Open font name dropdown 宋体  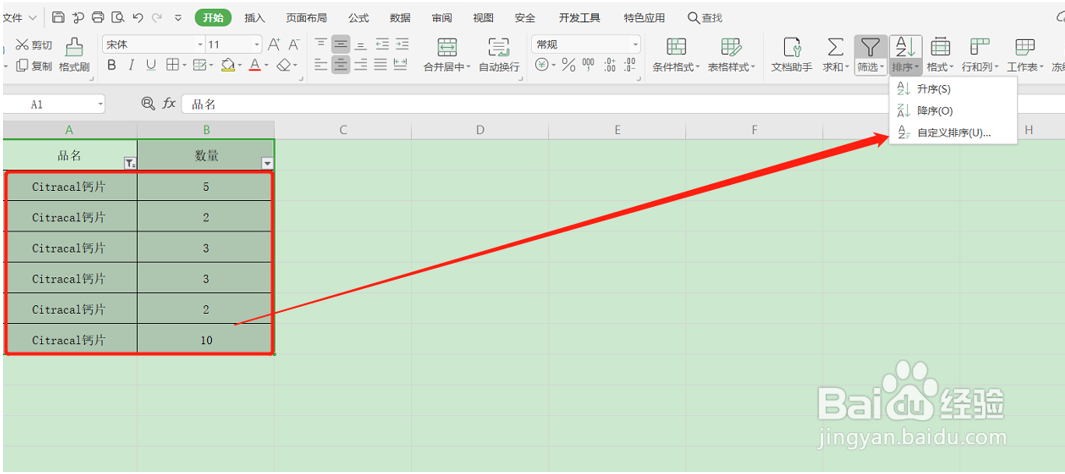pos(200,45)
